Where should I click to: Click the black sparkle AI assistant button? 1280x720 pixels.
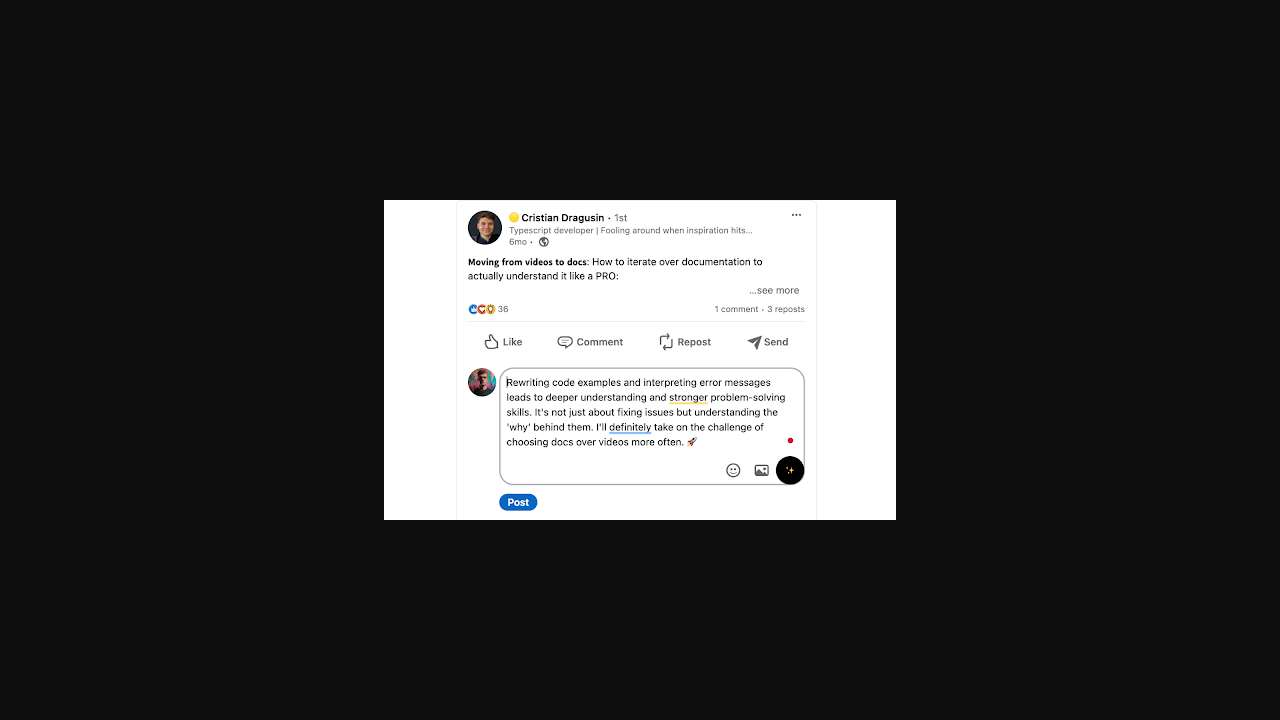[790, 470]
